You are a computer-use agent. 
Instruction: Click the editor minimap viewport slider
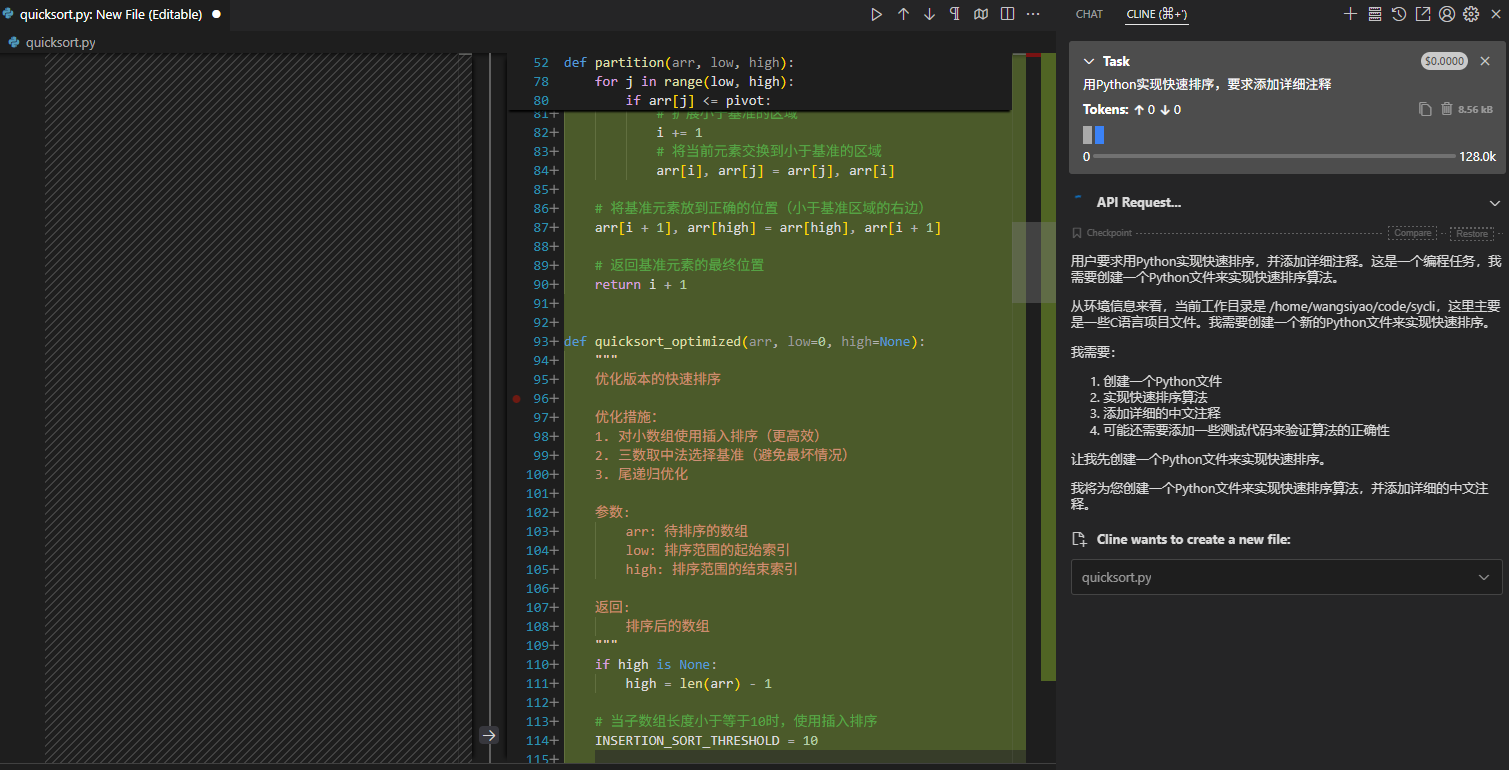pyautogui.click(x=1034, y=262)
